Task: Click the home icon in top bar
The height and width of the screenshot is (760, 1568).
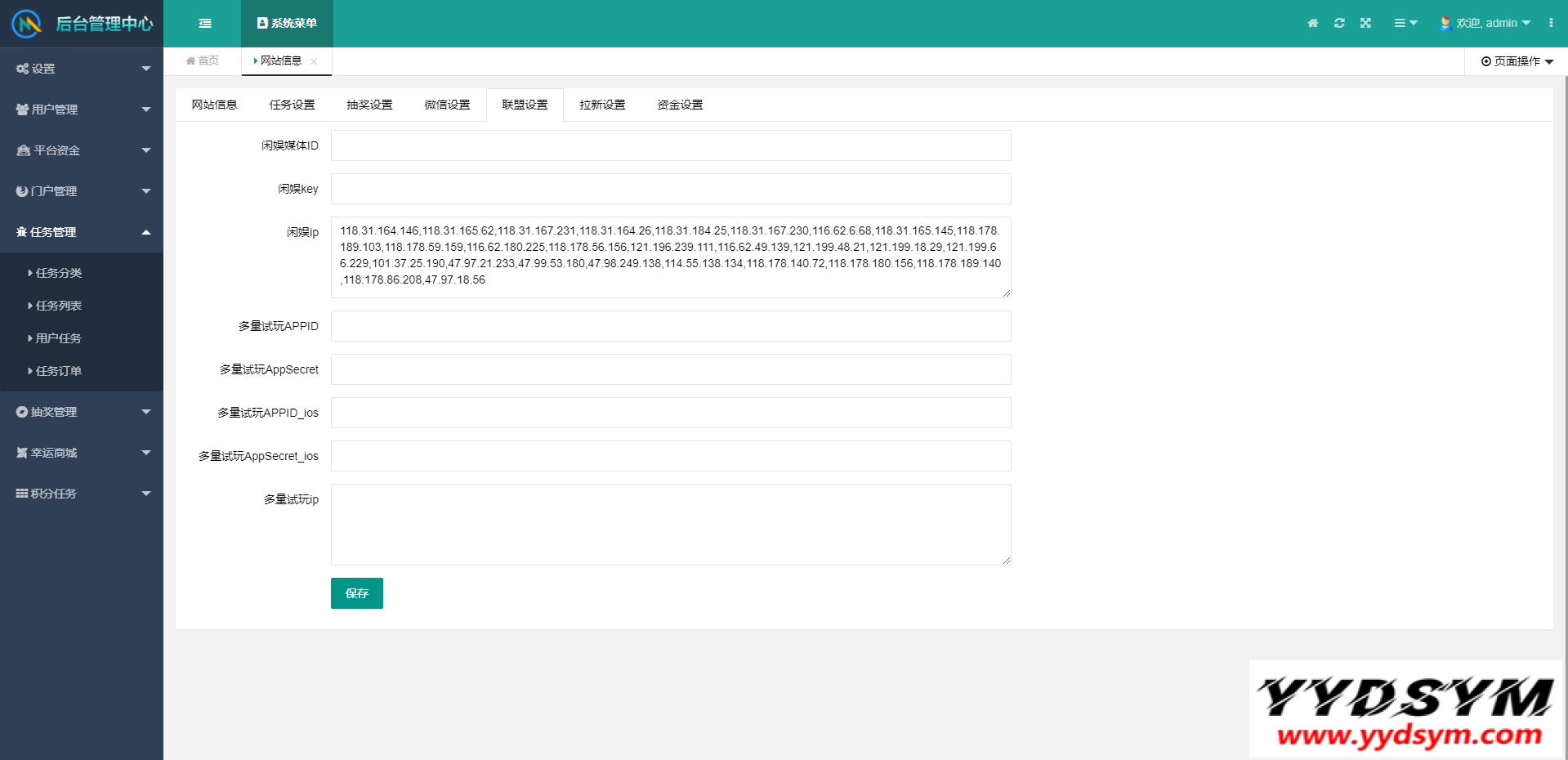Action: [x=1312, y=24]
